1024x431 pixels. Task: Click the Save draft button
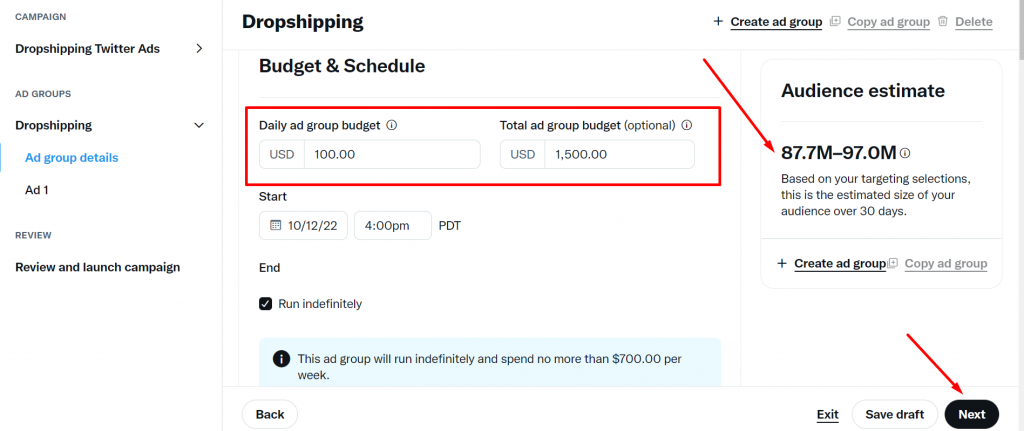pyautogui.click(x=895, y=414)
